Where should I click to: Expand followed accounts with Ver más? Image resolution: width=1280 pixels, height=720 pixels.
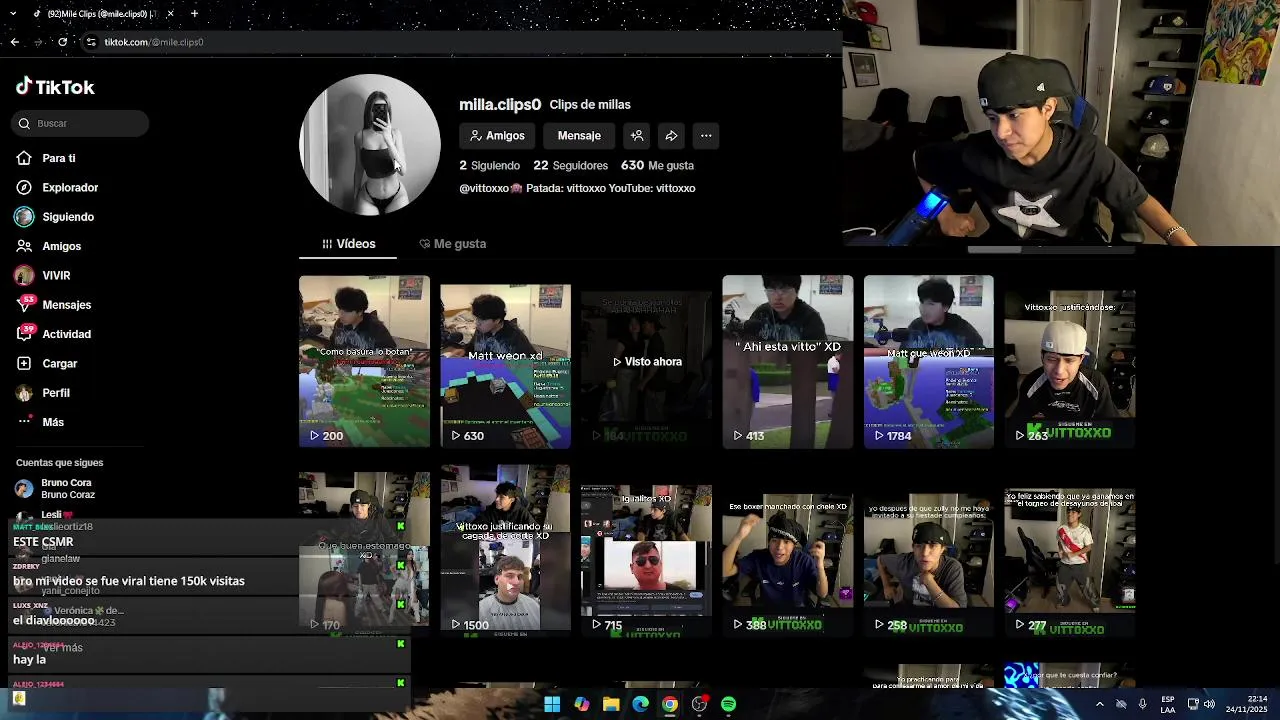pos(62,648)
